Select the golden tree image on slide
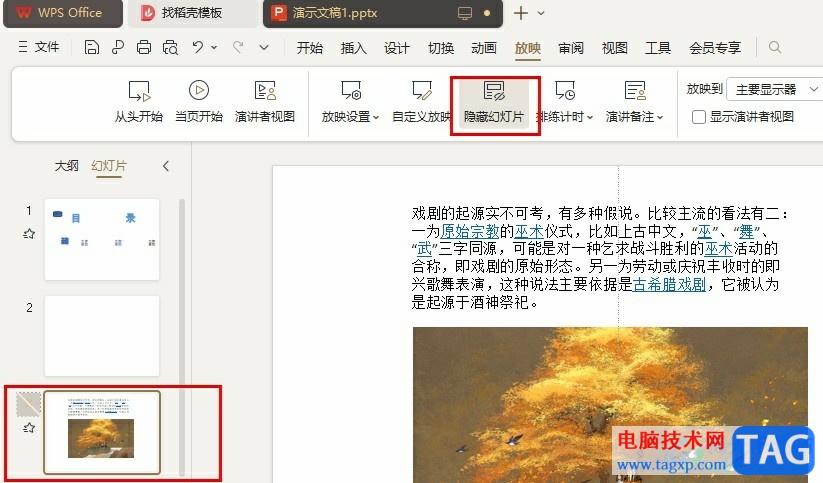The image size is (823, 483). pos(610,404)
